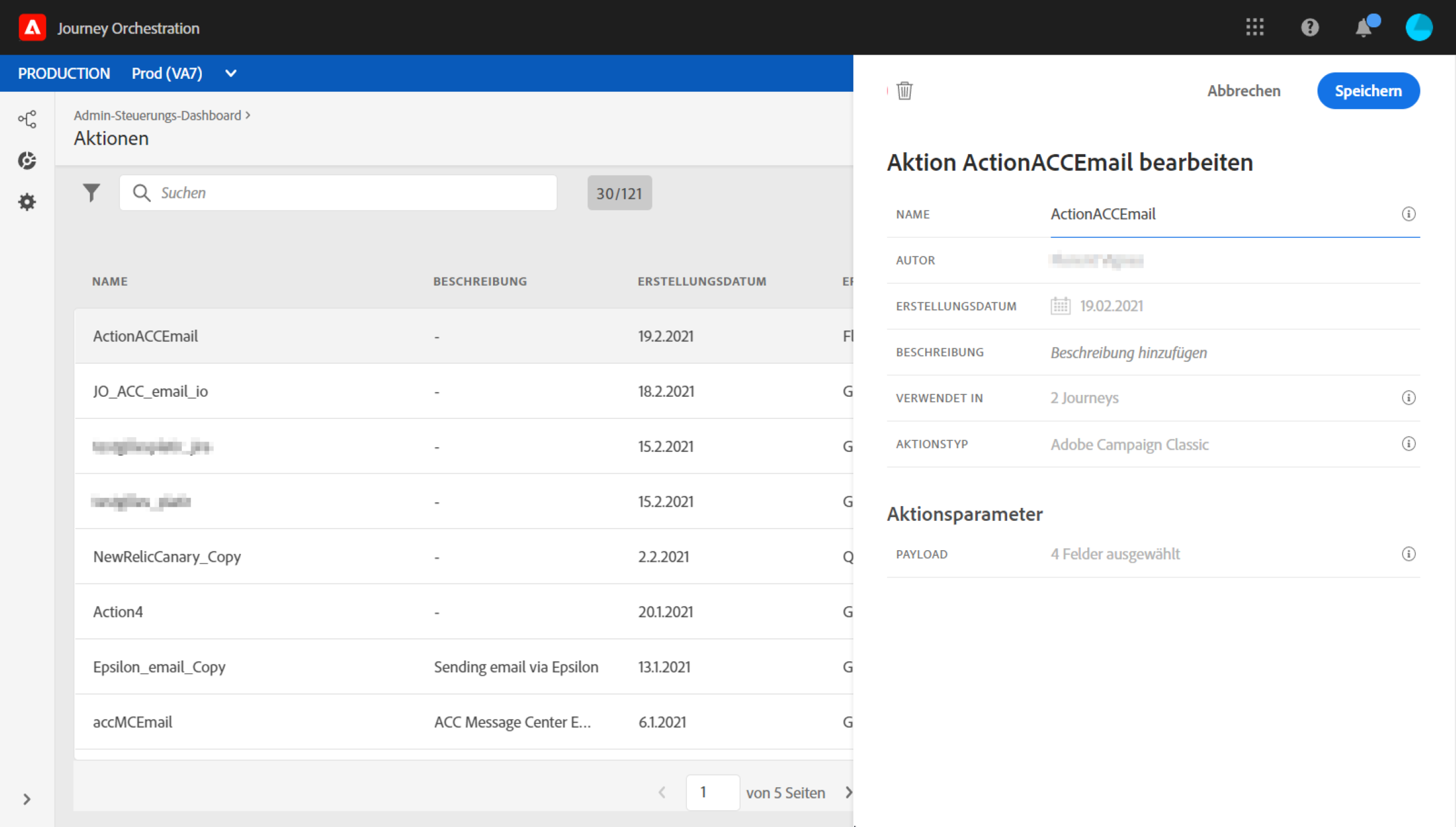Image resolution: width=1456 pixels, height=827 pixels.
Task: Click Abbrechen button
Action: (x=1243, y=91)
